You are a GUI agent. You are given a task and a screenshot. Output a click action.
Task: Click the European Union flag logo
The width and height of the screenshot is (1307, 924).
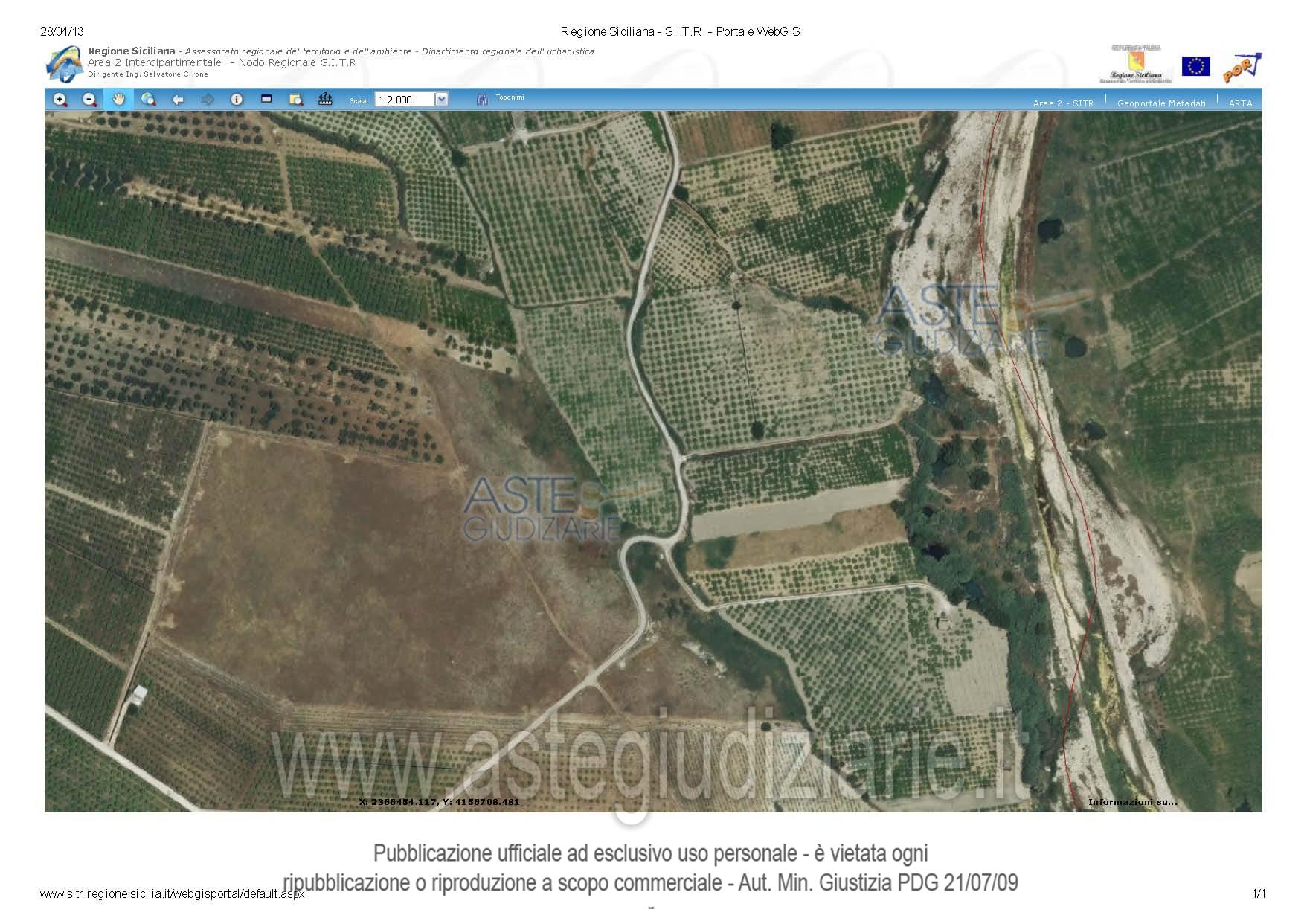click(x=1195, y=66)
